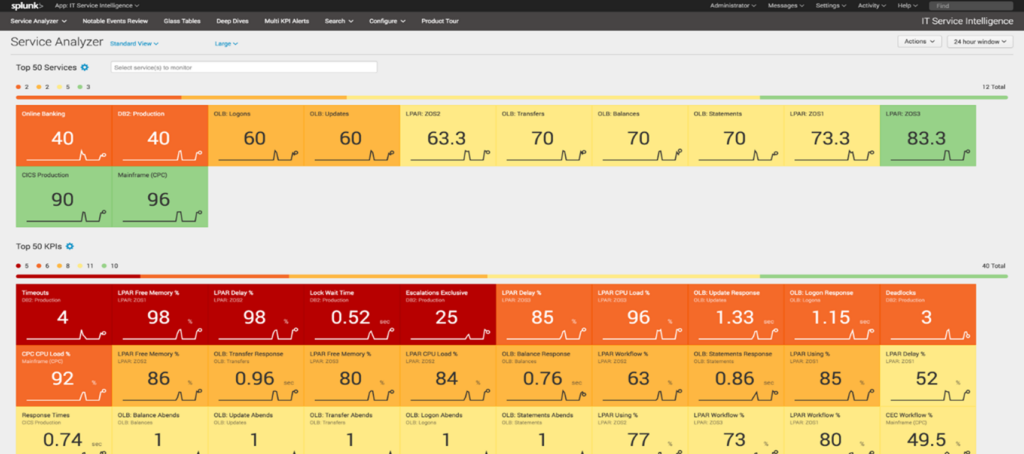
Task: Select the OLB: Transfer Response KPI tile
Action: click(256, 376)
